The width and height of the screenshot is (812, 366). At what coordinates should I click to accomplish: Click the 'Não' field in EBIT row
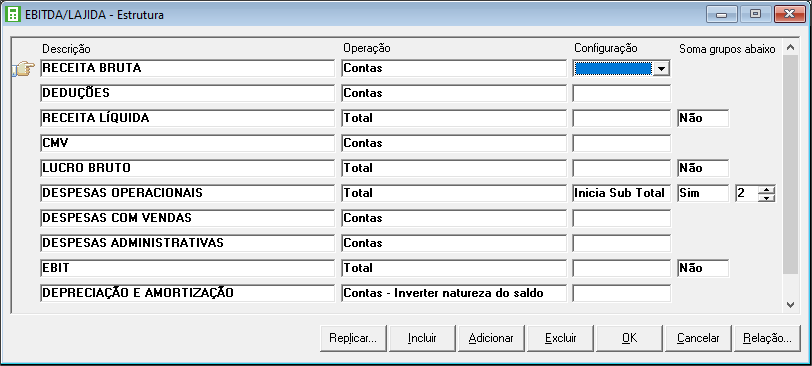(x=703, y=268)
